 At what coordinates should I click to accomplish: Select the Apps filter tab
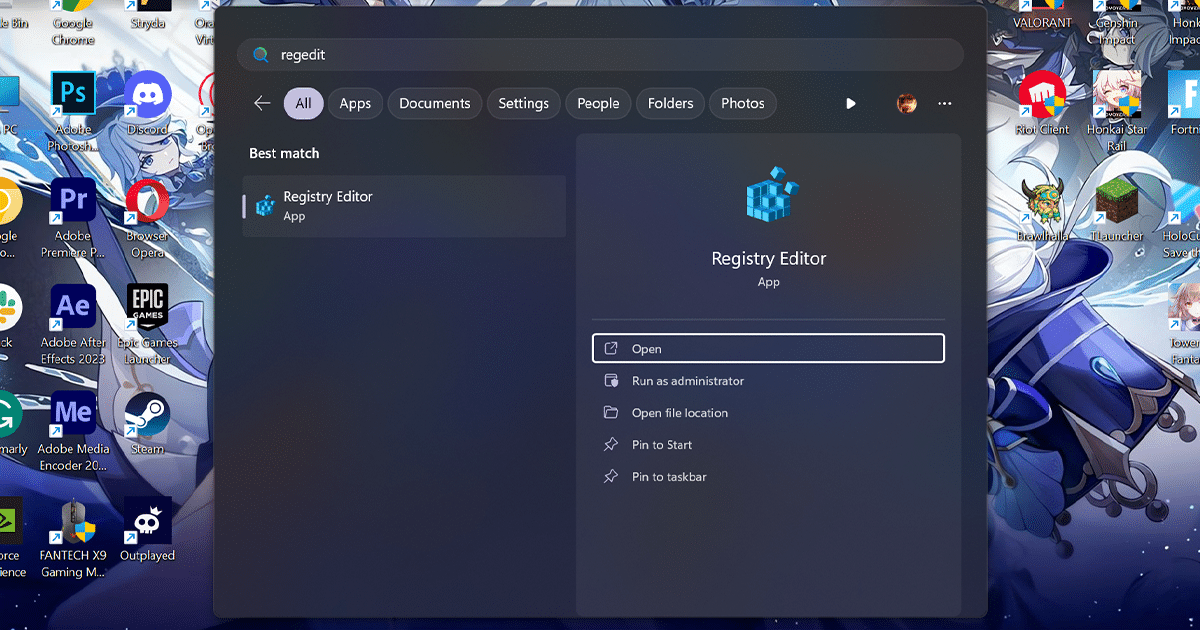pos(355,103)
